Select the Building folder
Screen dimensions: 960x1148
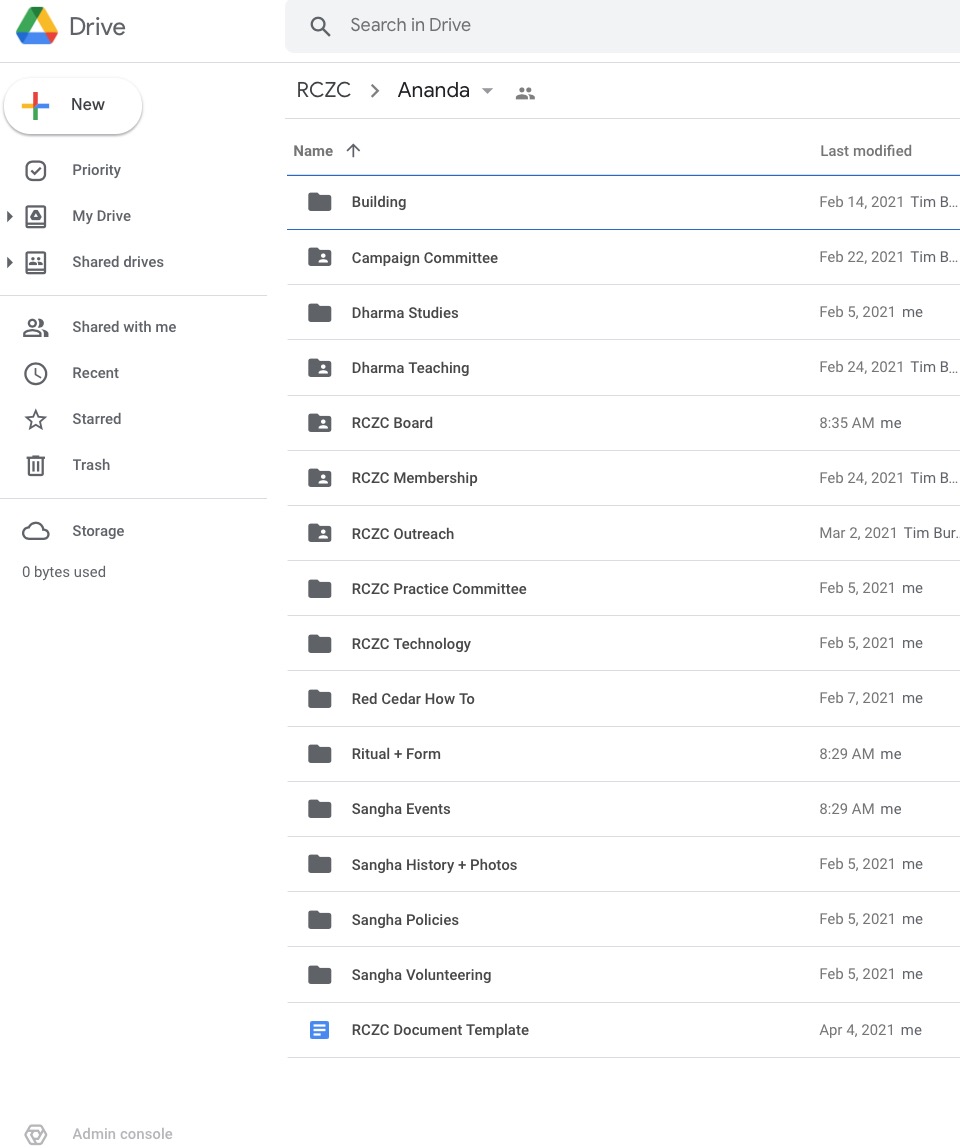point(623,202)
